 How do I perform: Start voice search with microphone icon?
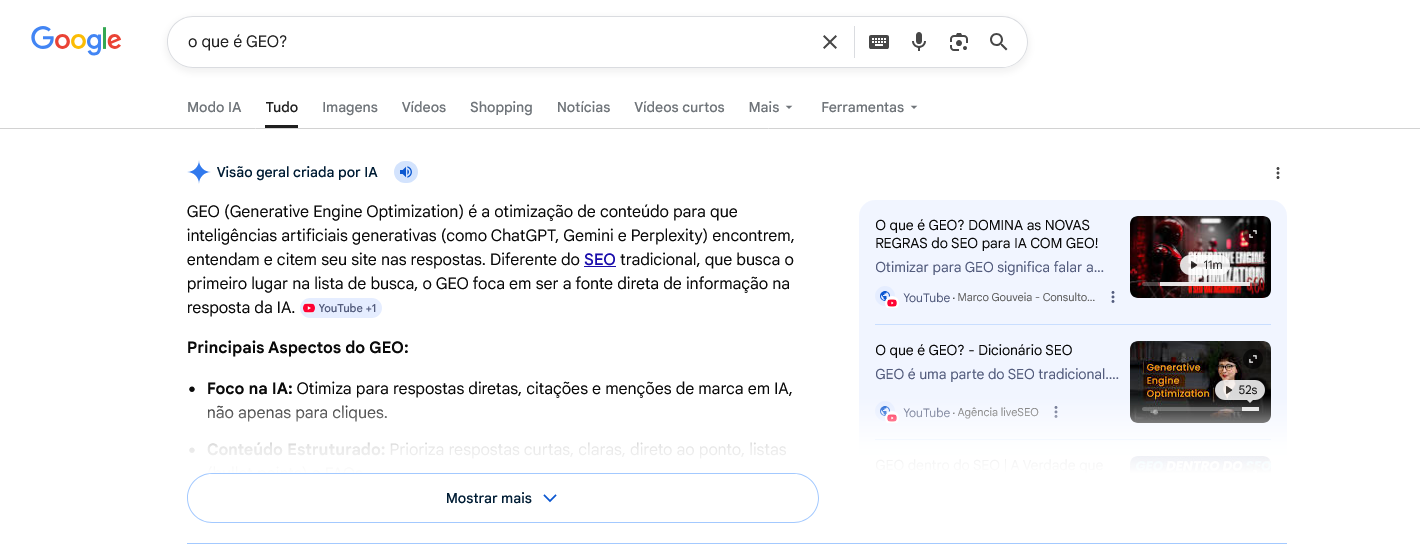tap(919, 42)
